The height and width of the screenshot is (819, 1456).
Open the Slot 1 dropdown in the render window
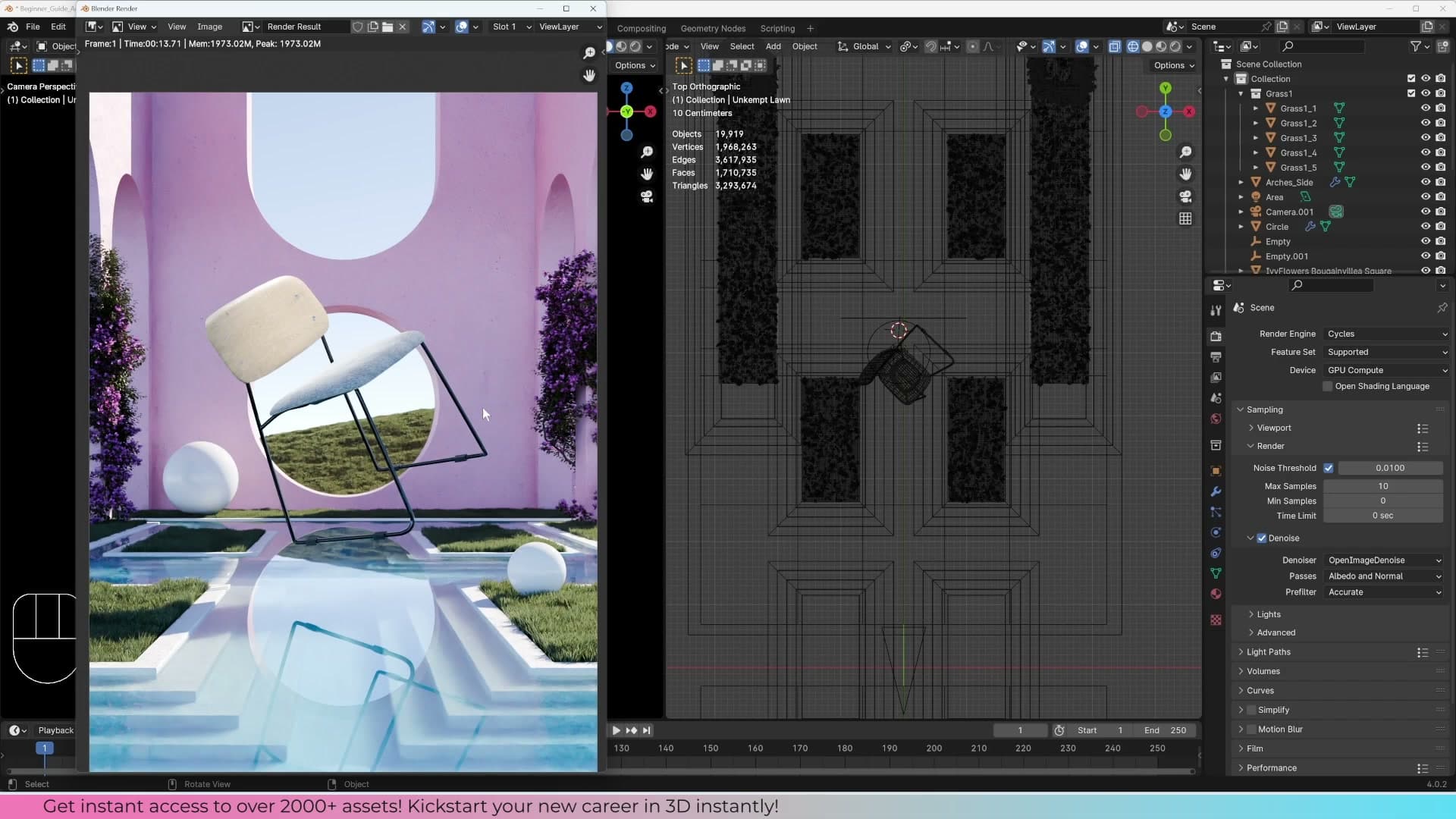(x=512, y=27)
